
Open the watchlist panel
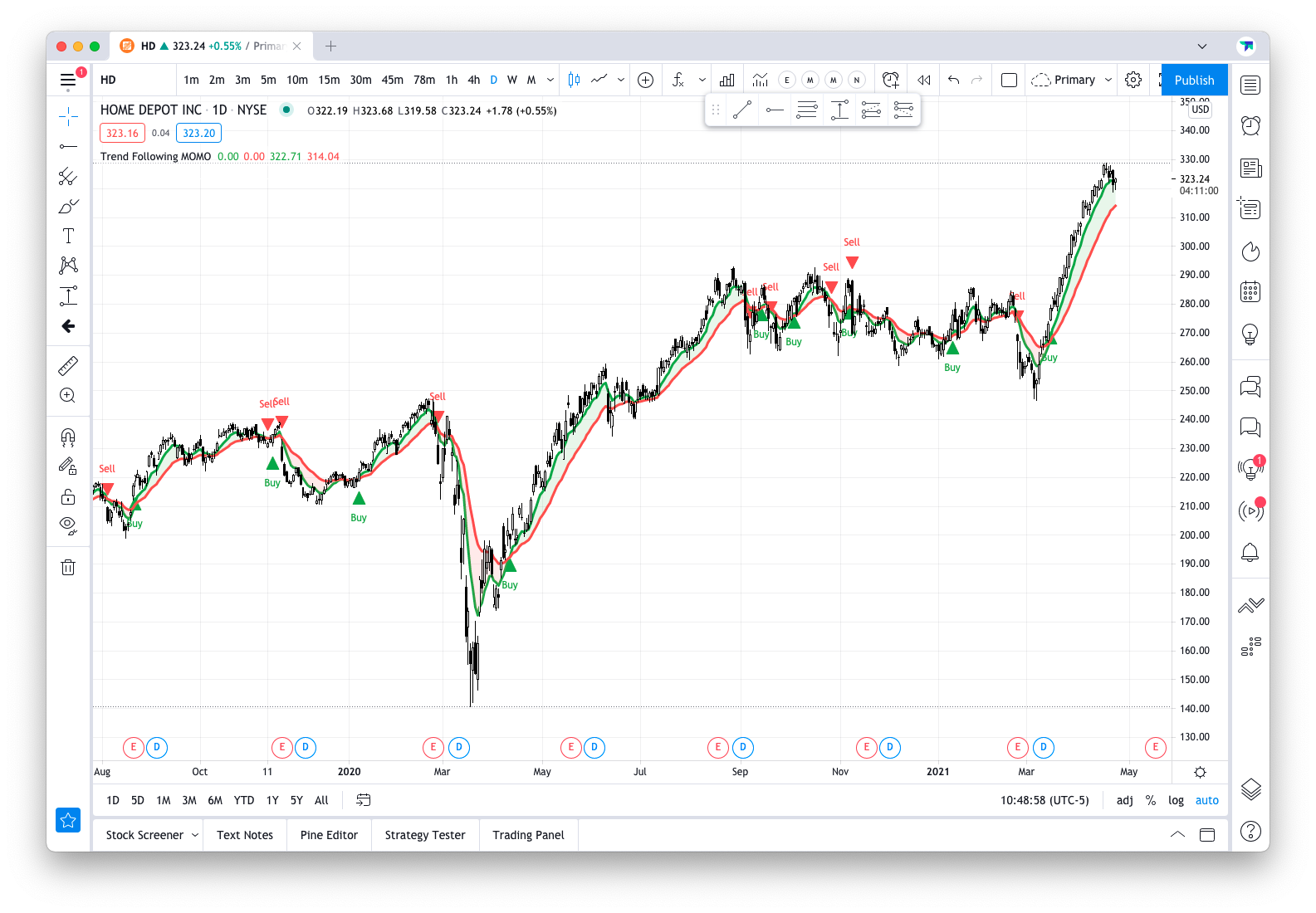pos(1250,85)
